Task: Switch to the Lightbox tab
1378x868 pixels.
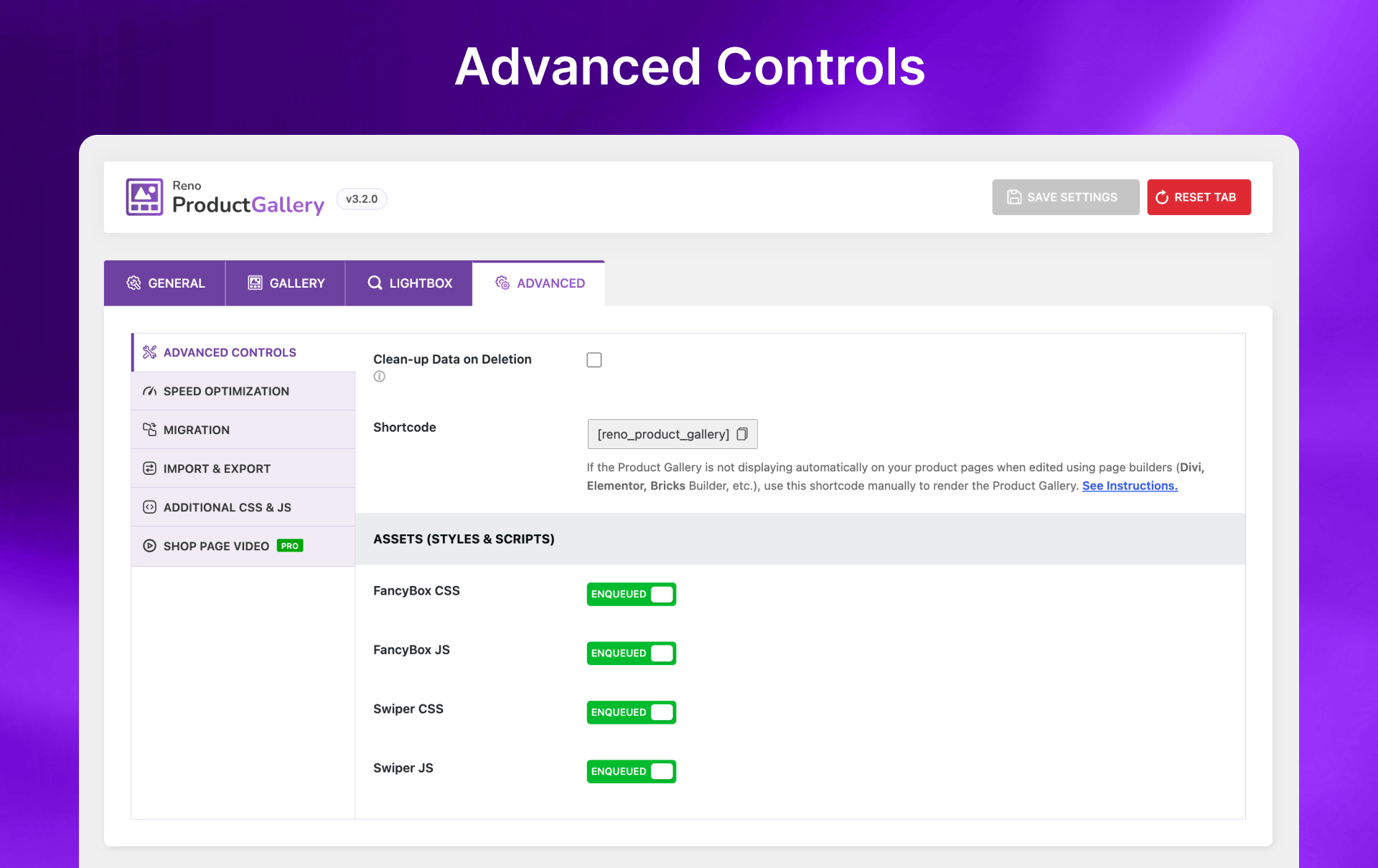Action: tap(409, 283)
